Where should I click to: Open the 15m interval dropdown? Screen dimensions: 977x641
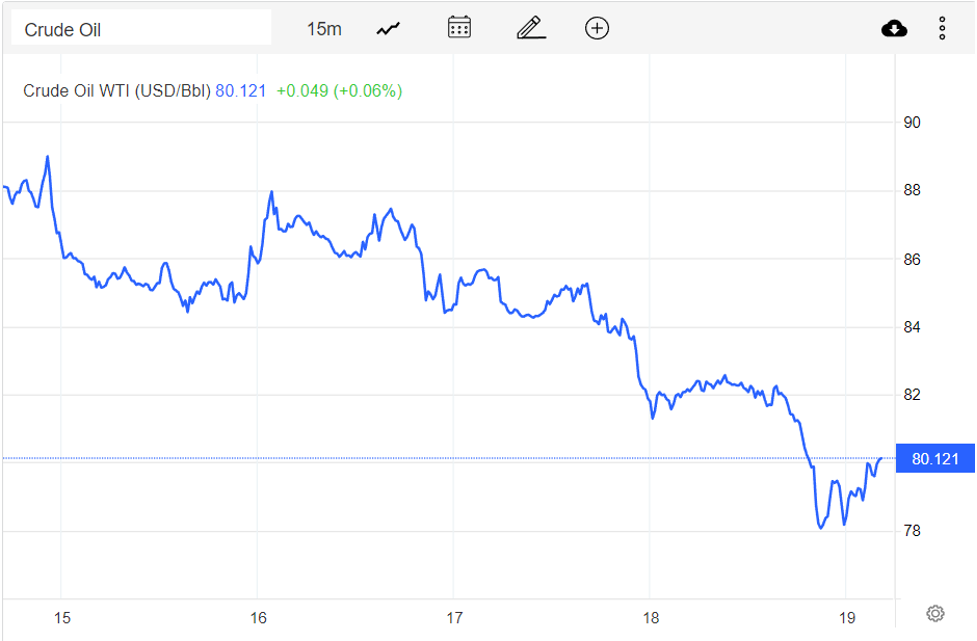tap(324, 29)
